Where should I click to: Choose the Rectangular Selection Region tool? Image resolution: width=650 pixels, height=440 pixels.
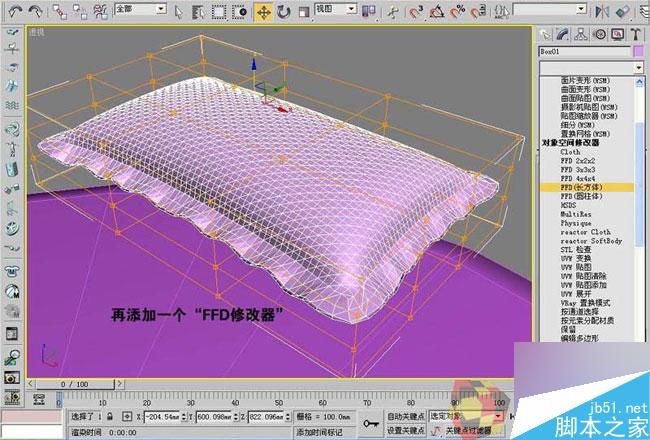(x=219, y=12)
